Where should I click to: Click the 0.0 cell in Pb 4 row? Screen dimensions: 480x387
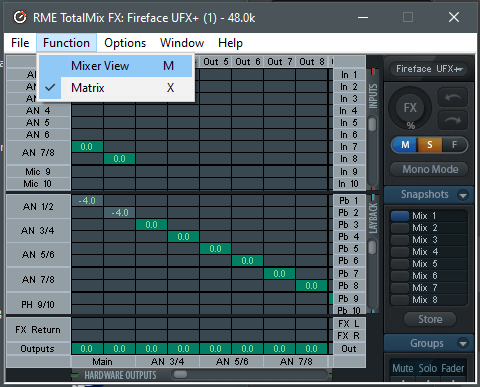click(x=183, y=237)
